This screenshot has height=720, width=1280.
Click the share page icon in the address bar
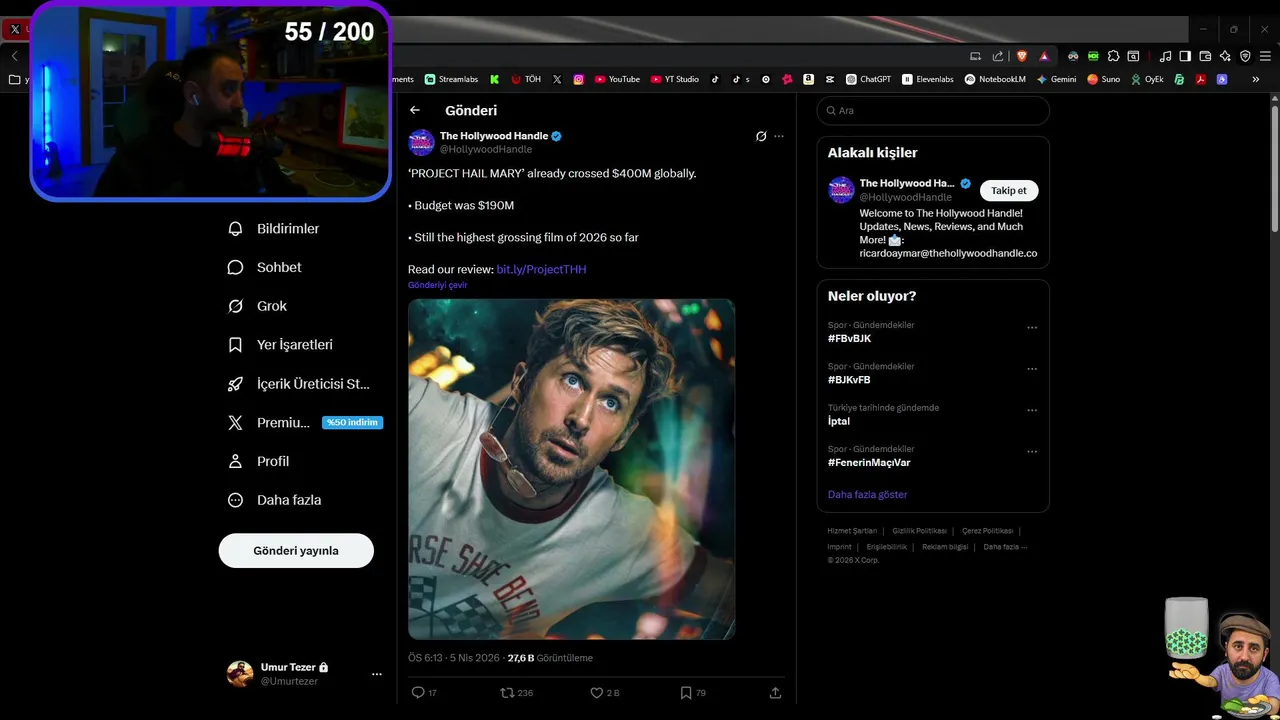tap(998, 56)
